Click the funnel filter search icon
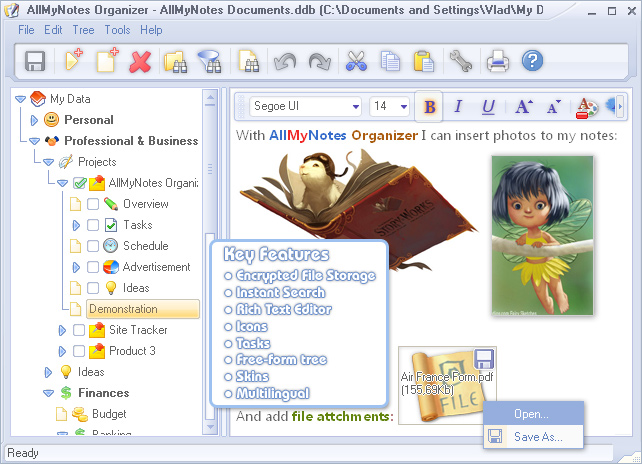The height and width of the screenshot is (464, 642). coord(210,62)
